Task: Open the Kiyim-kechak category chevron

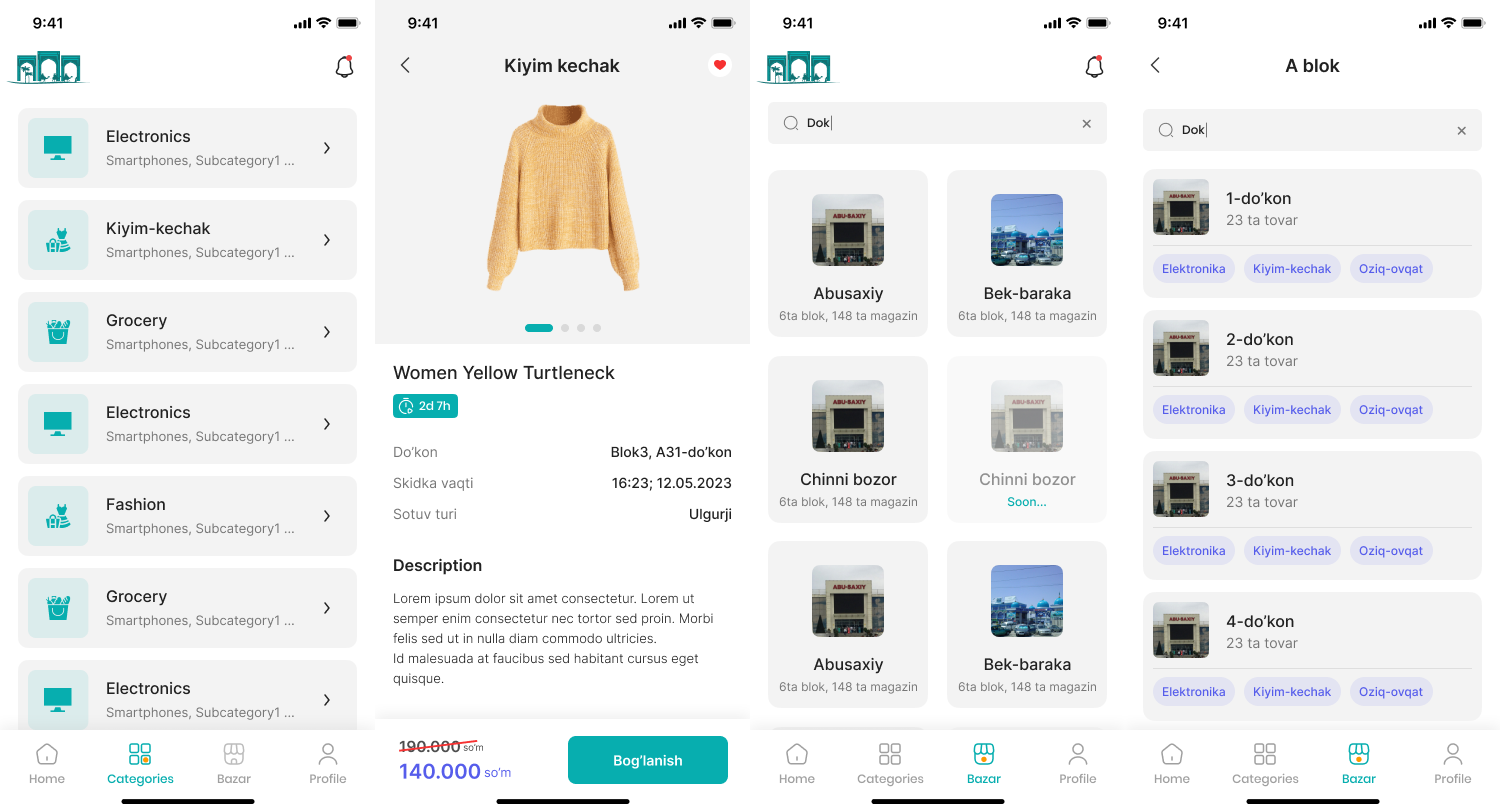Action: [327, 240]
